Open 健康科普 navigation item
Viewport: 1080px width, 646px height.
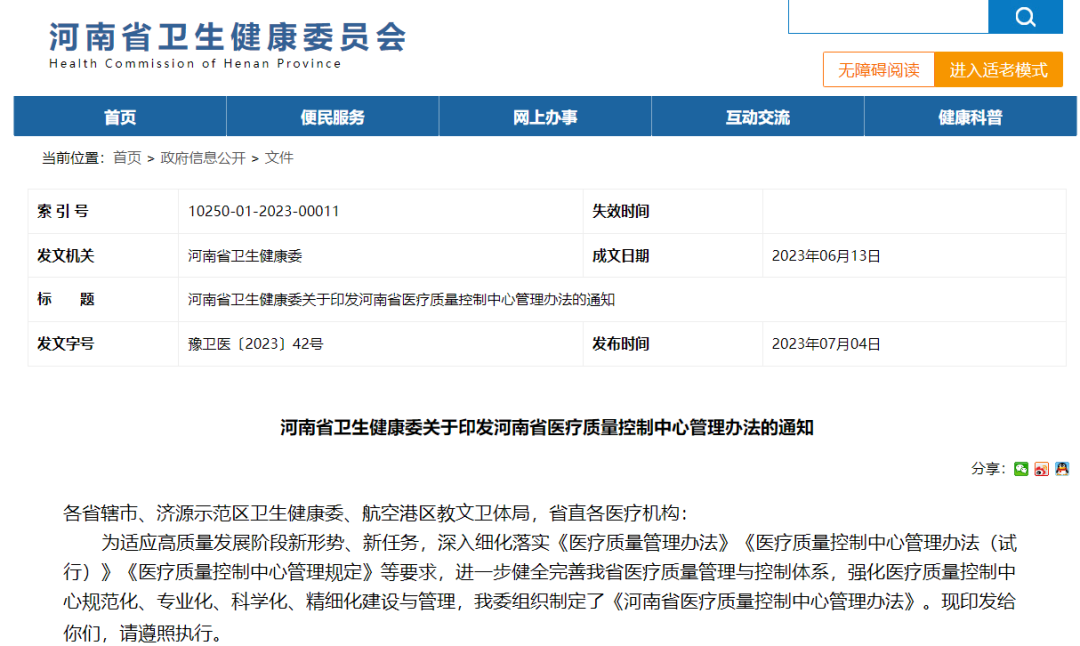(970, 117)
